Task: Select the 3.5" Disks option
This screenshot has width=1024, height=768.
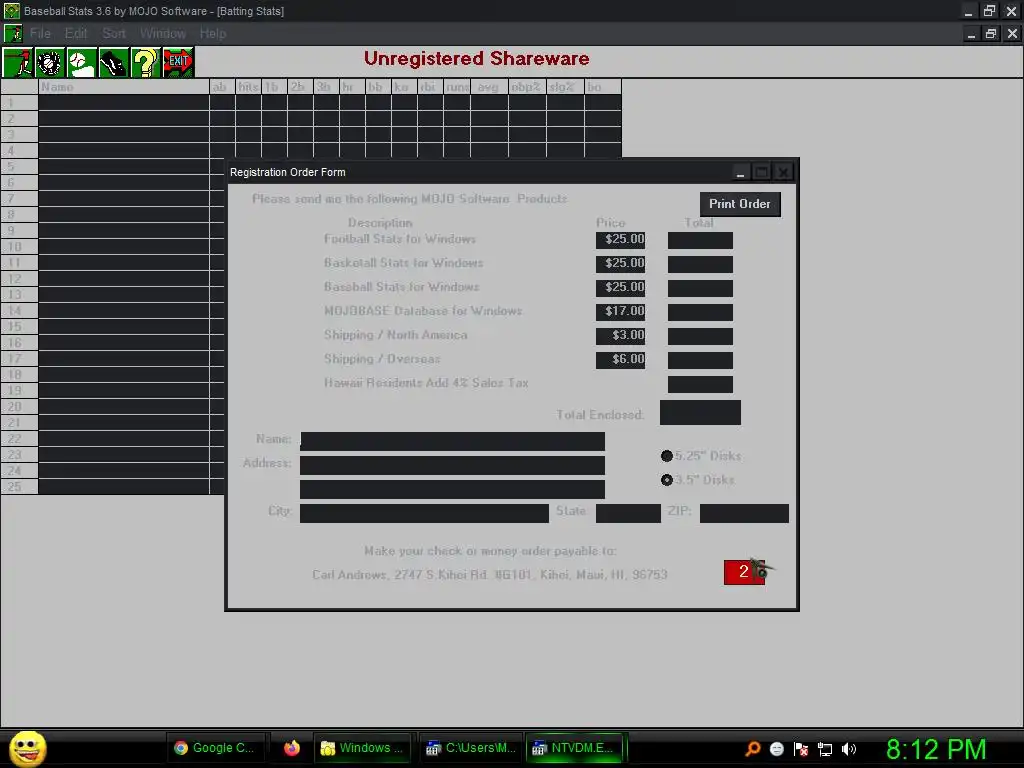Action: (x=697, y=480)
